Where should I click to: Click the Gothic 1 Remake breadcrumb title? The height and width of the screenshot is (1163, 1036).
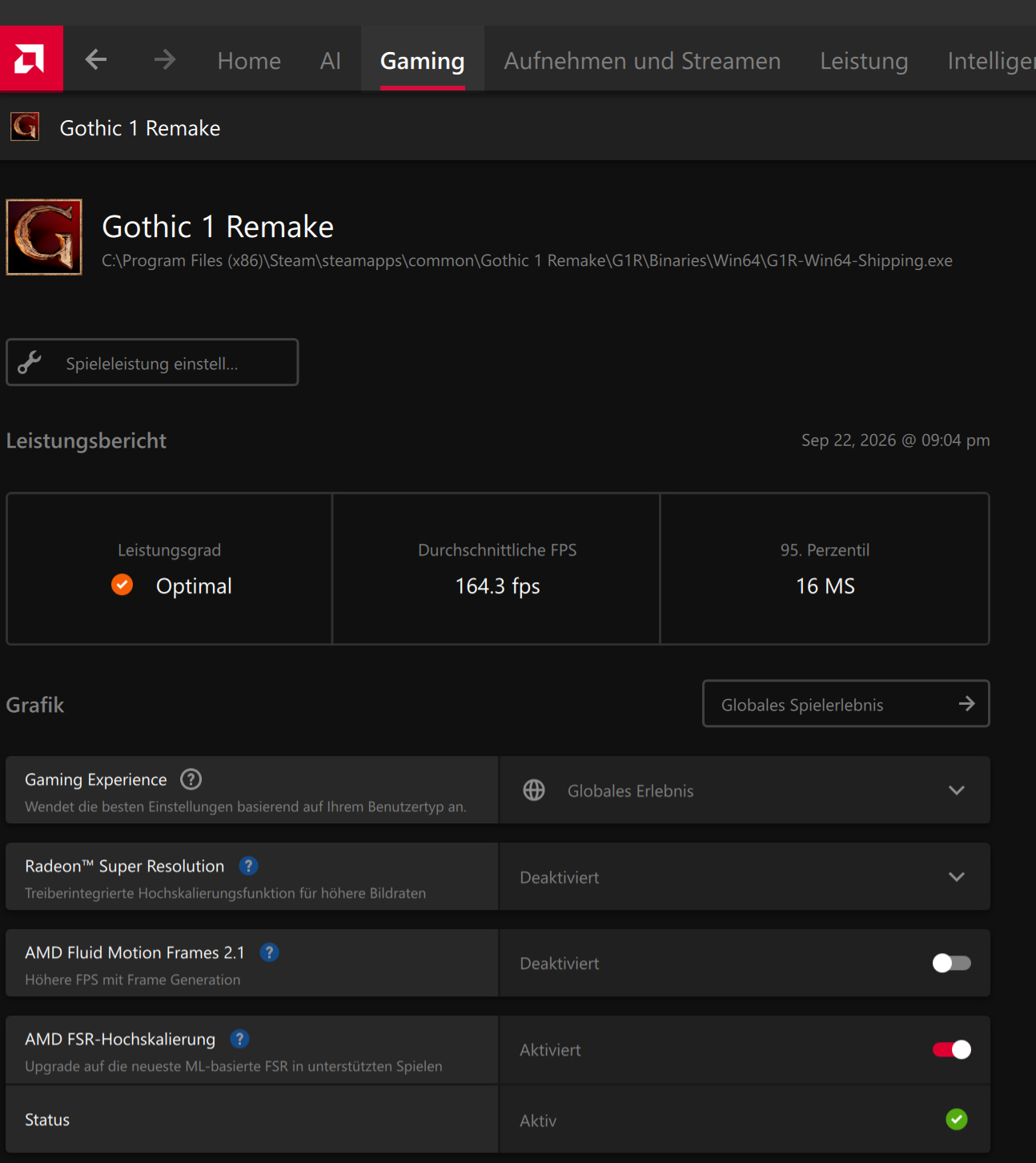tap(140, 128)
